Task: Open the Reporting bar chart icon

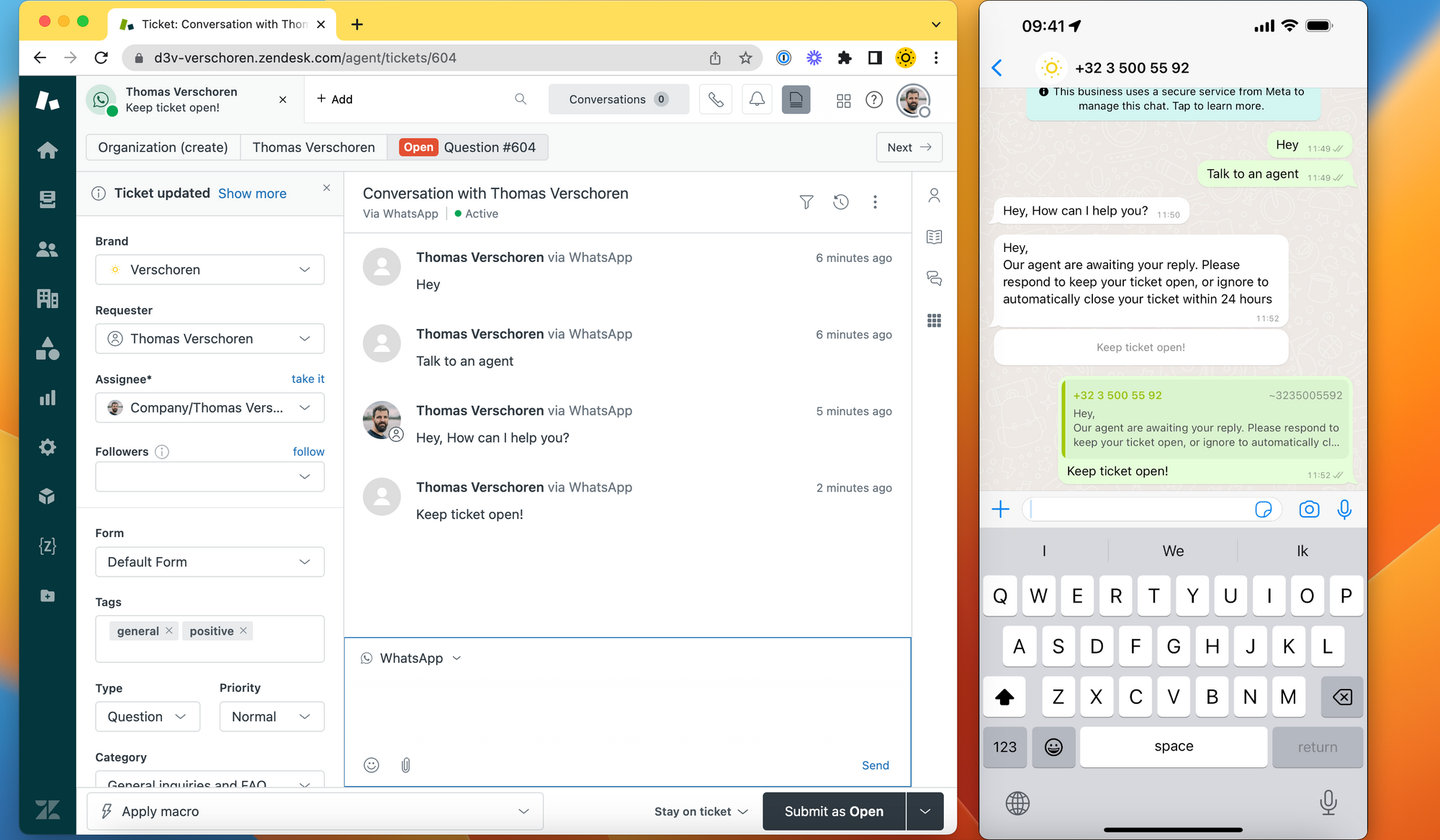Action: pyautogui.click(x=48, y=398)
